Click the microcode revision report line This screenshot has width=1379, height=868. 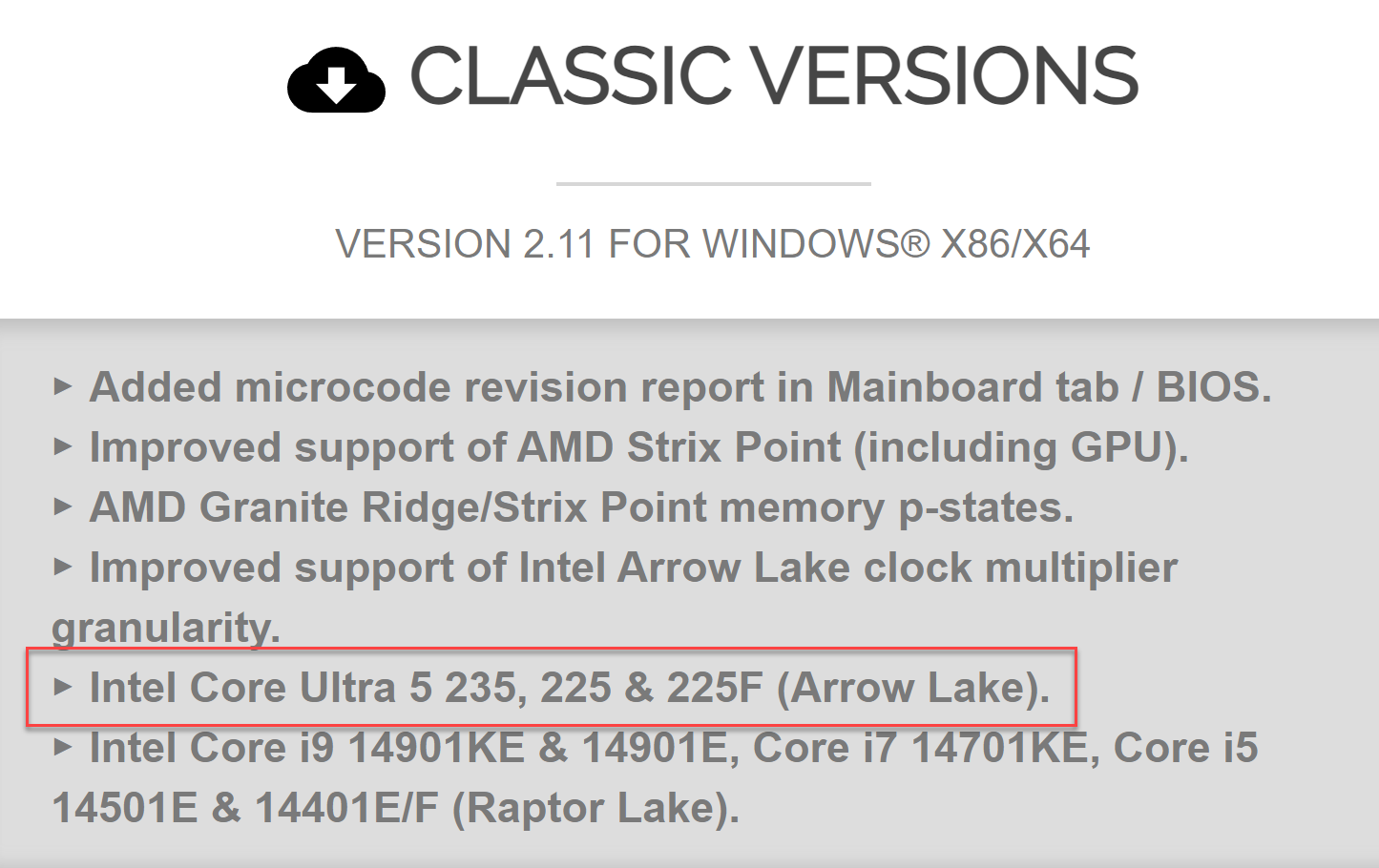[679, 387]
